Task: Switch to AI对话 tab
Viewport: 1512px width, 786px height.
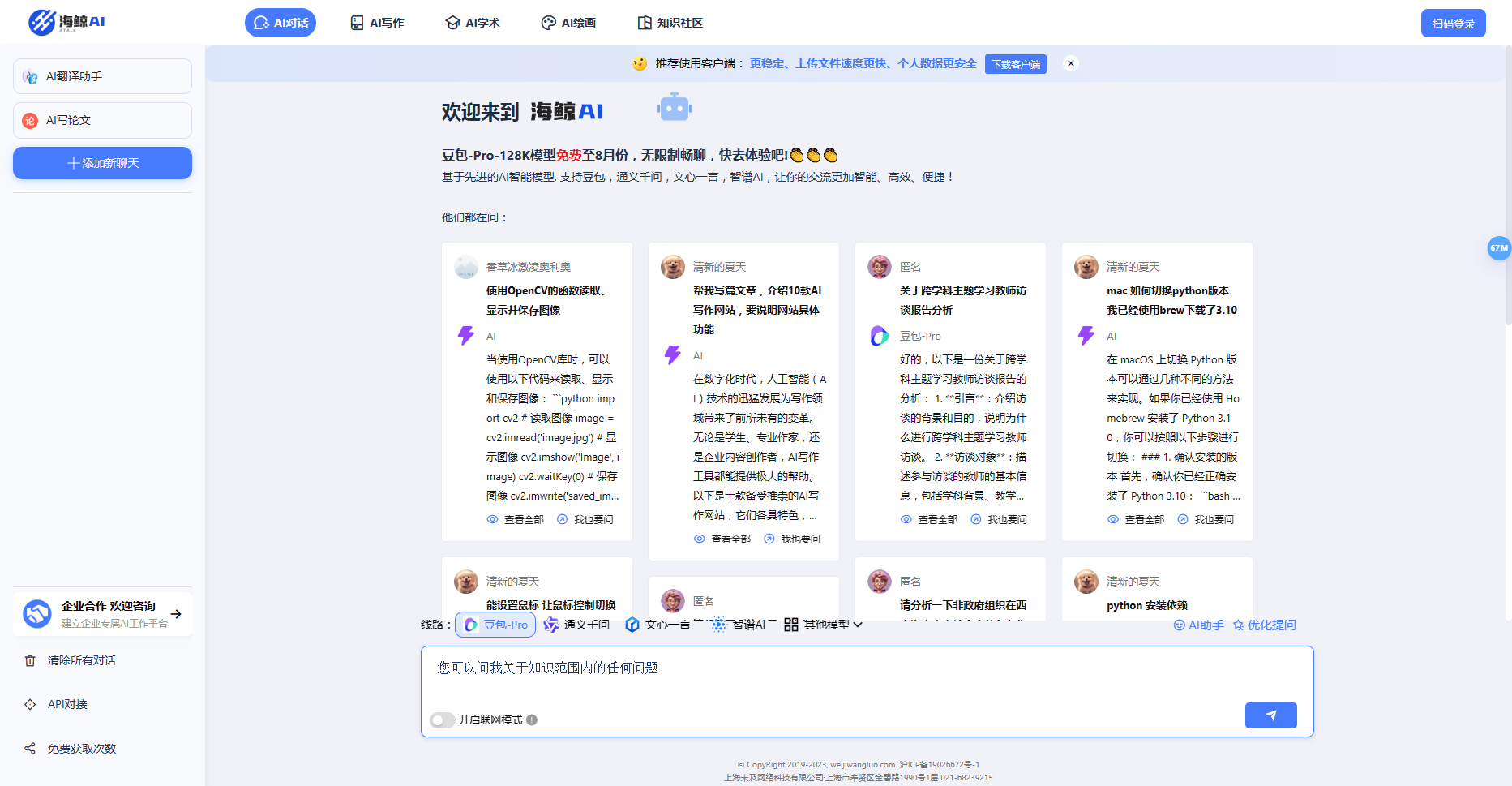Action: [x=281, y=23]
